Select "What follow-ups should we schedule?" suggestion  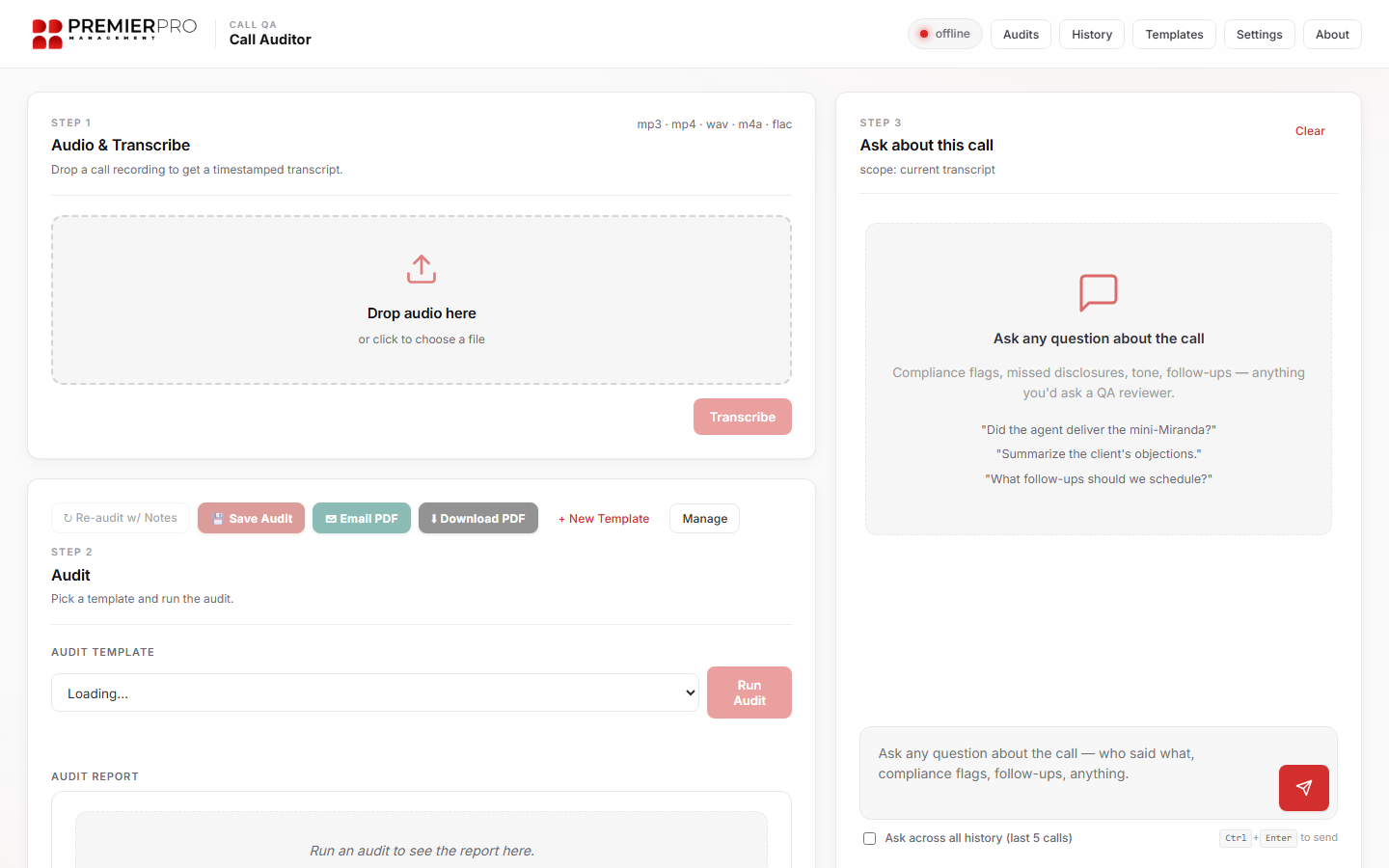click(x=1099, y=478)
